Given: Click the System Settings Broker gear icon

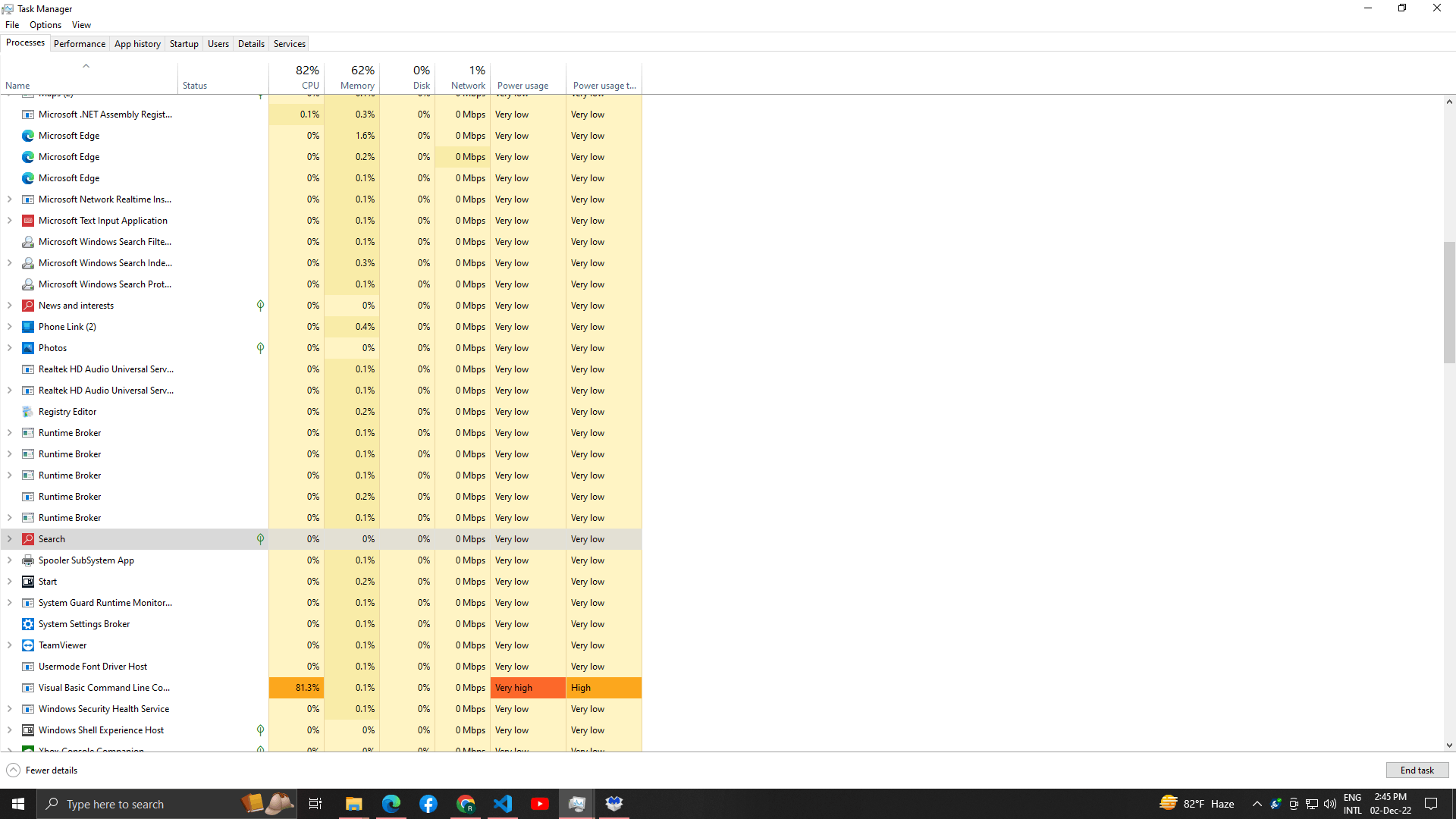Looking at the screenshot, I should point(27,623).
